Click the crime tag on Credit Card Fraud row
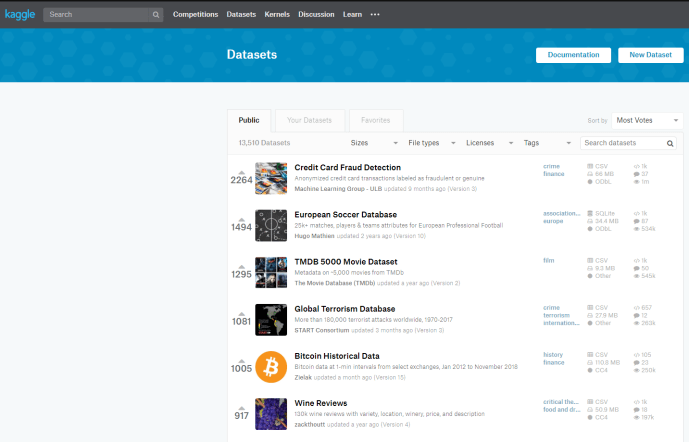689x442 pixels. click(x=551, y=167)
